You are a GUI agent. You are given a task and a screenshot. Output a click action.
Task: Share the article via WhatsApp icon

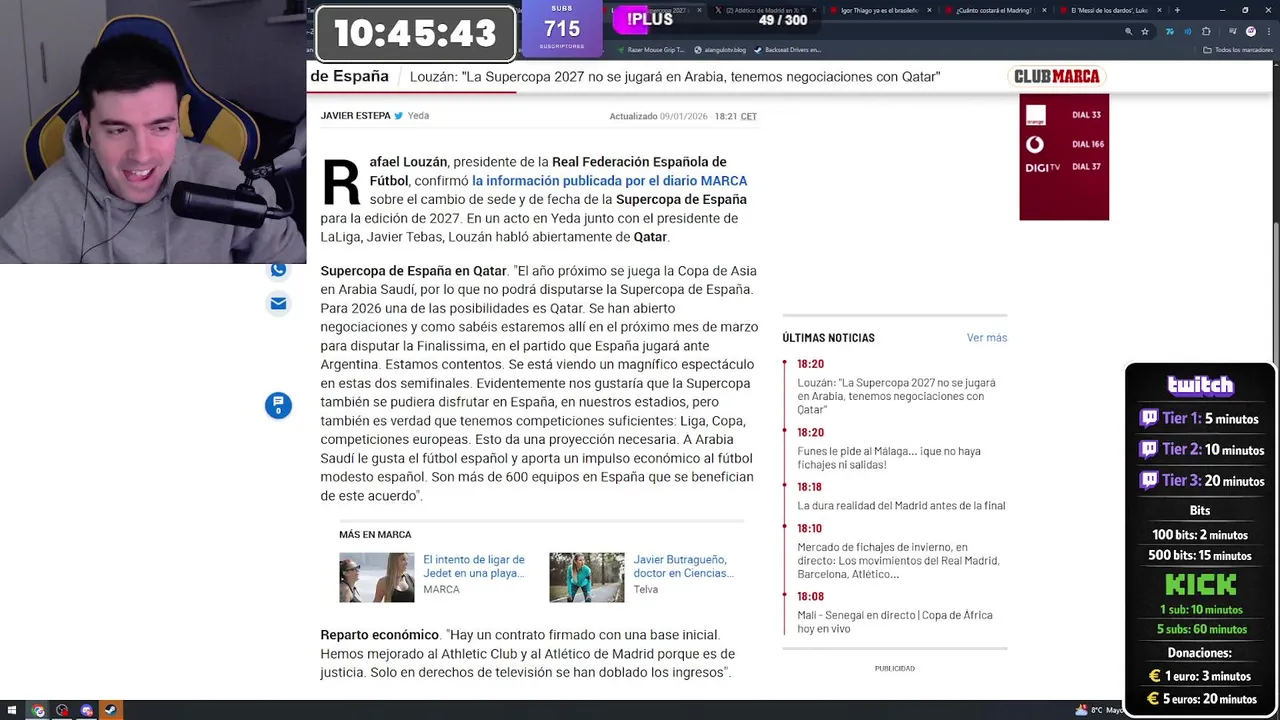point(278,270)
